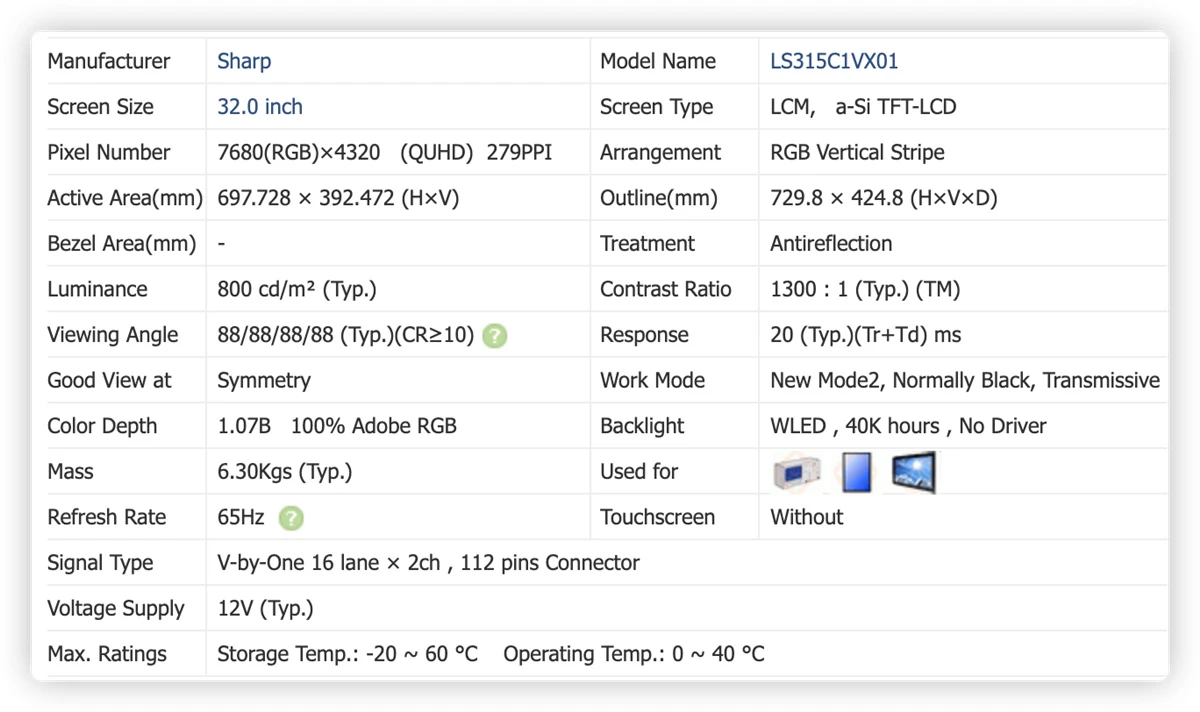Click the Model Name row label
Screen dimensions: 1200x712
tap(658, 61)
